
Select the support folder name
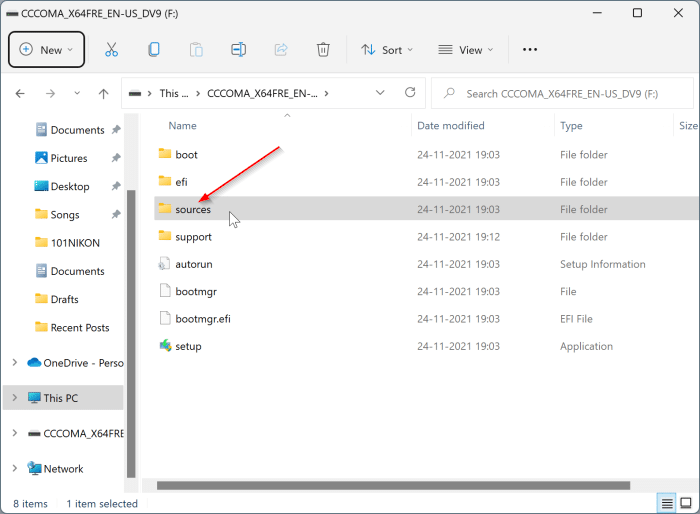193,237
